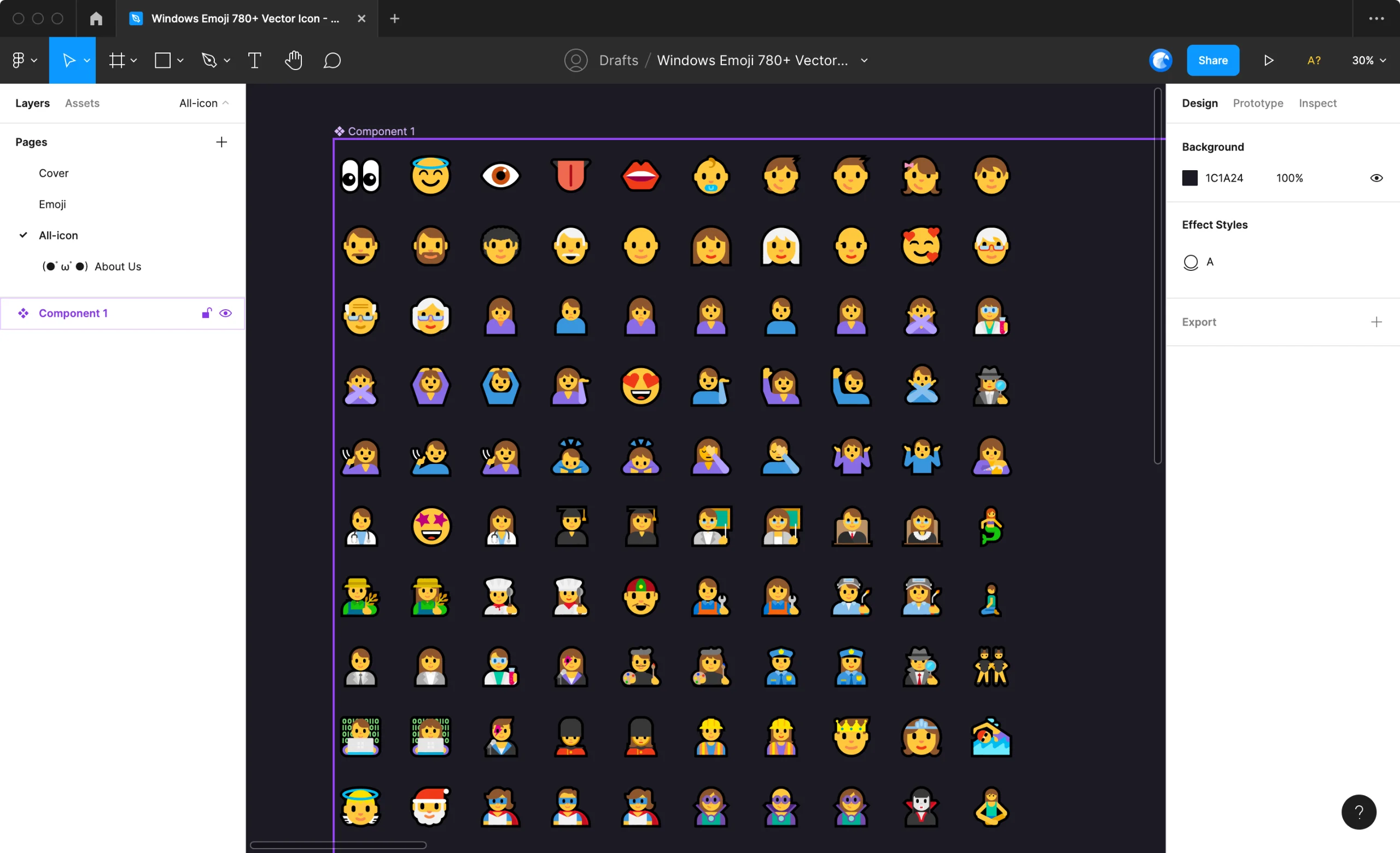The image size is (1400, 853).
Task: Open the more options ellipsis menu
Action: (1376, 18)
